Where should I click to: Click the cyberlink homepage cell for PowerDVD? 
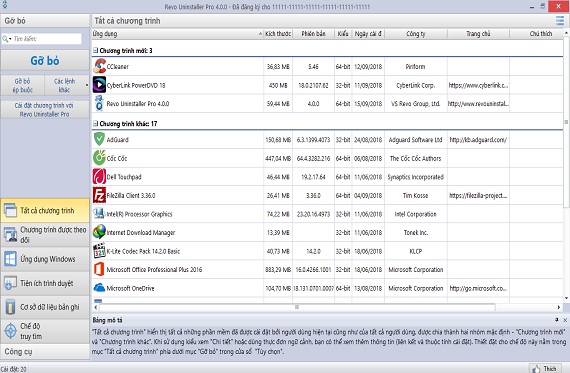pos(478,85)
